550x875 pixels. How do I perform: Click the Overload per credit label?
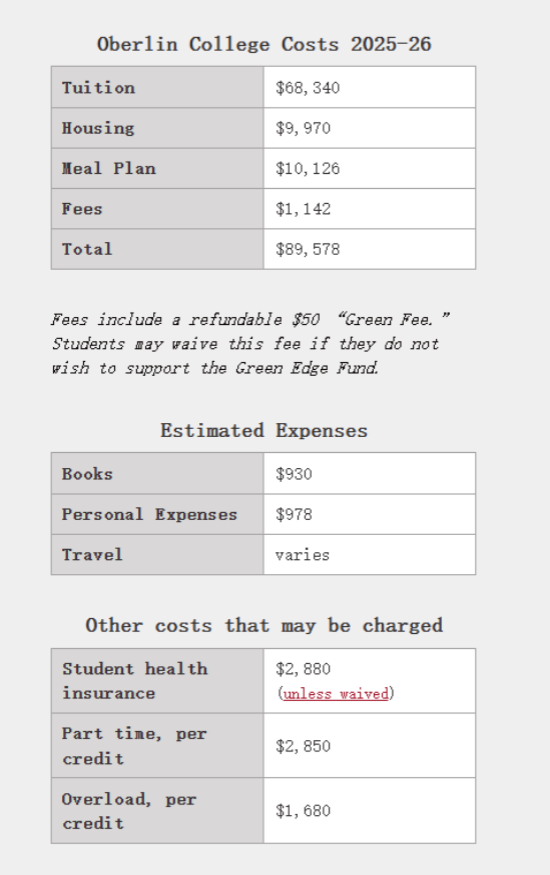129,811
